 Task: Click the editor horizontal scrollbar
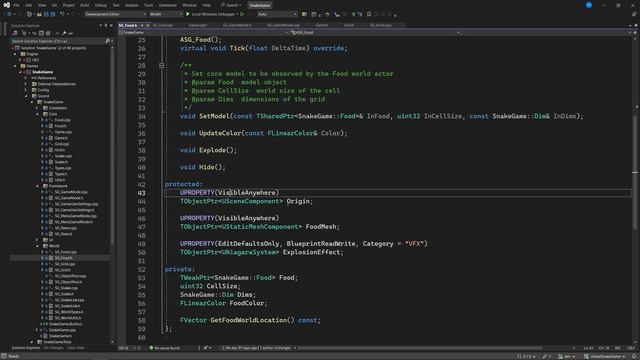tap(420, 348)
